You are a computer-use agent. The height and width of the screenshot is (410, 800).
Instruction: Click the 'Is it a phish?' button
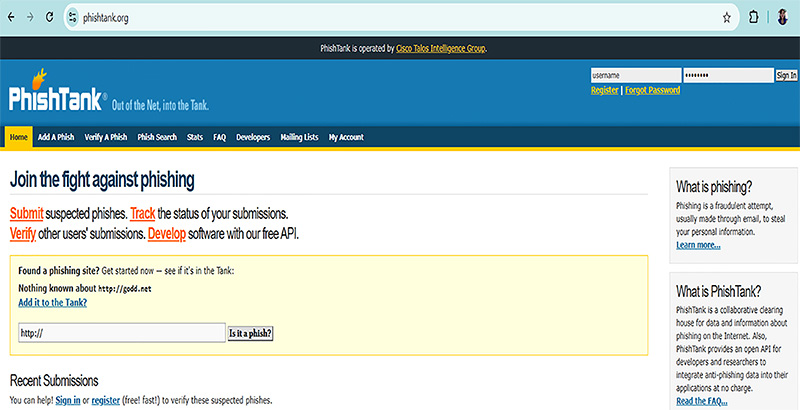click(251, 334)
